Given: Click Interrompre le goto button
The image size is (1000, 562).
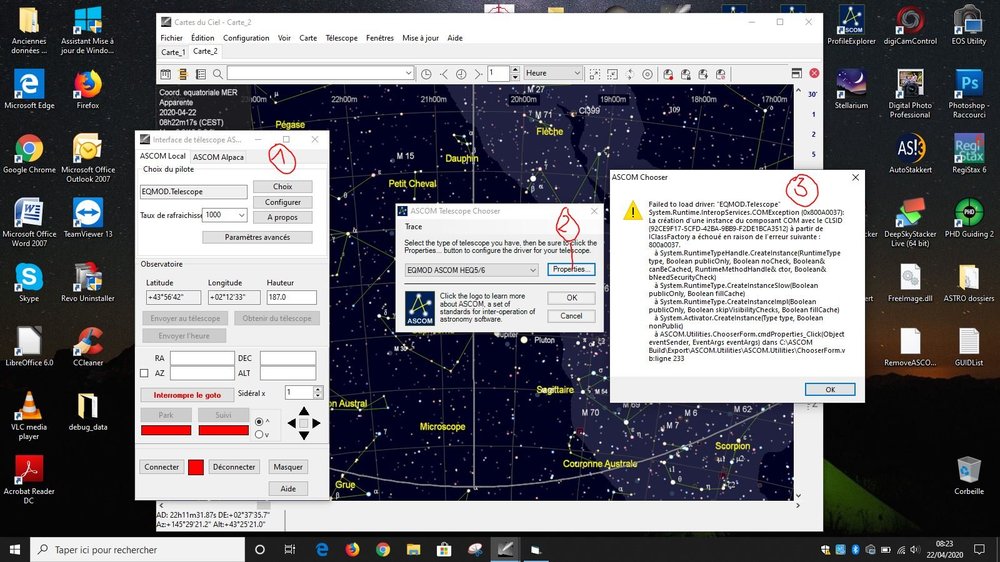Looking at the screenshot, I should (187, 395).
